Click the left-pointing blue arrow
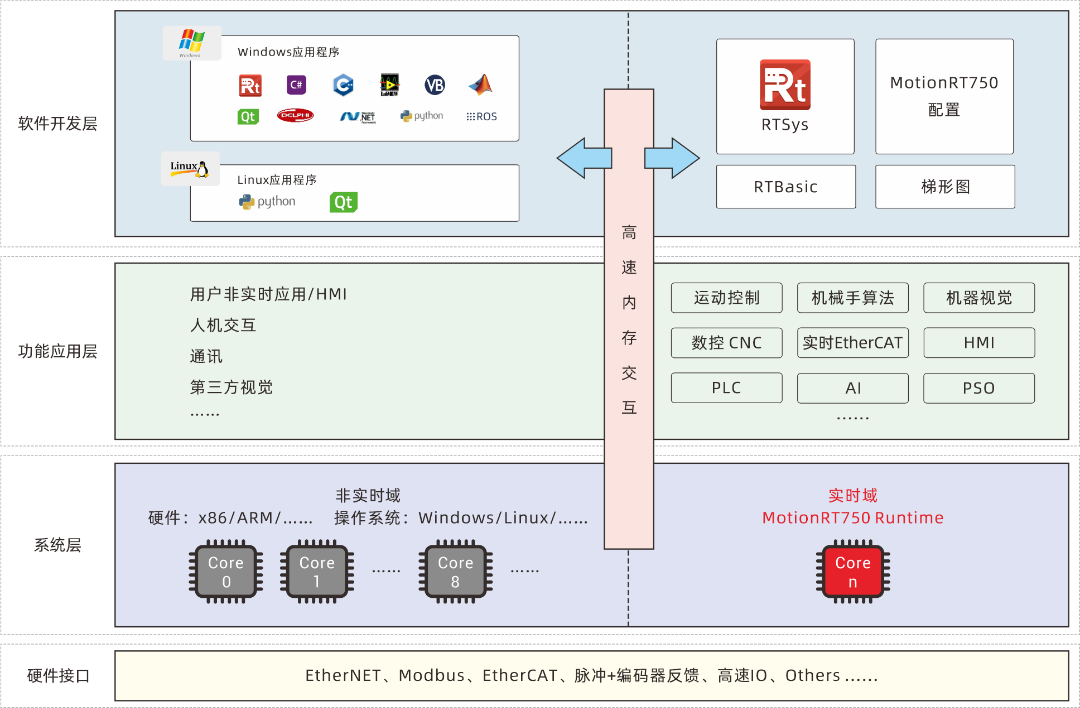This screenshot has height=708, width=1080. pos(585,157)
